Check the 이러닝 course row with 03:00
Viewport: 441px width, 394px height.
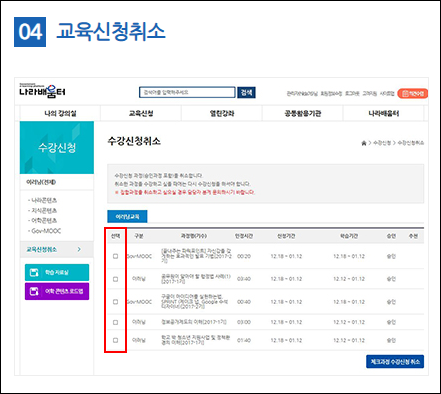(x=115, y=322)
